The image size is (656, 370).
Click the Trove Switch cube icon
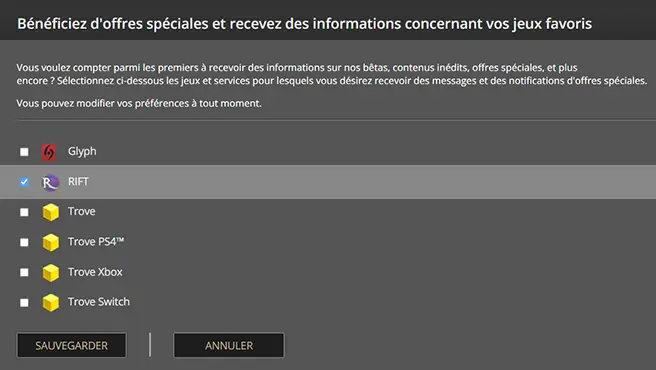click(x=51, y=303)
